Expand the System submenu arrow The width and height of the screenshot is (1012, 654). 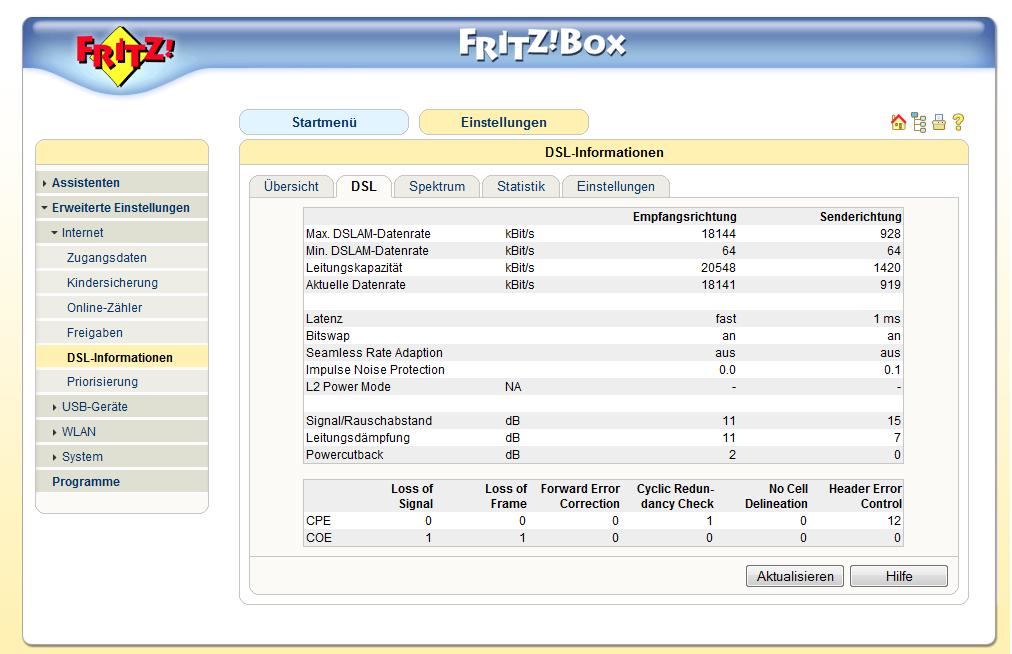(54, 457)
